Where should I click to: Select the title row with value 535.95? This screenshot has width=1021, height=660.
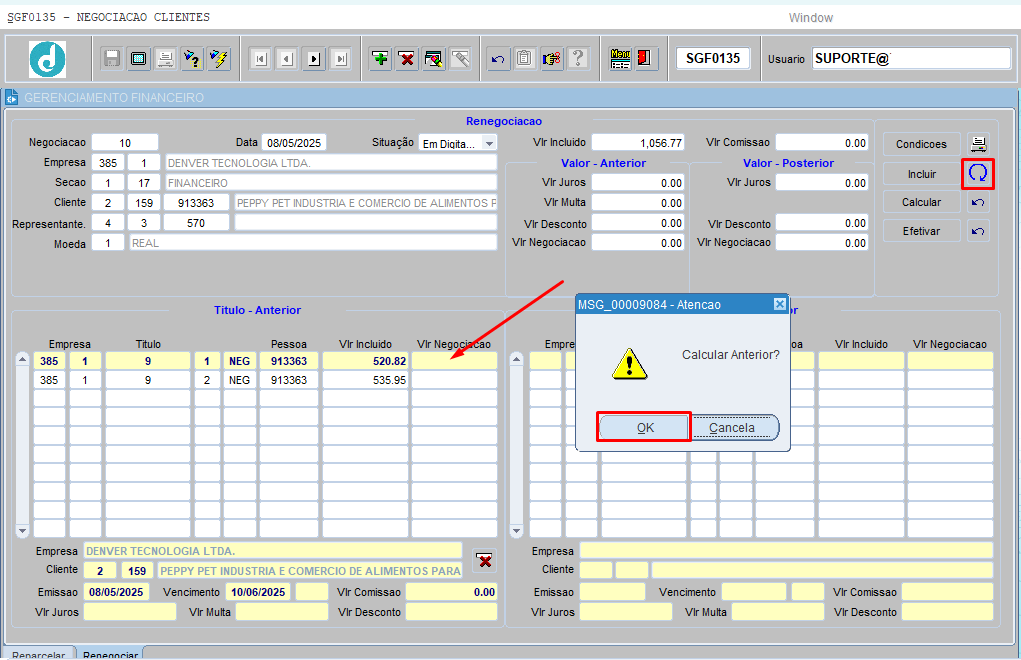tap(265, 379)
